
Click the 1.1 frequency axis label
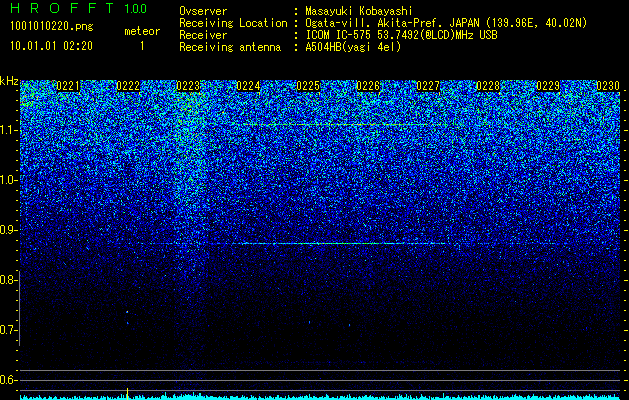click(x=9, y=130)
